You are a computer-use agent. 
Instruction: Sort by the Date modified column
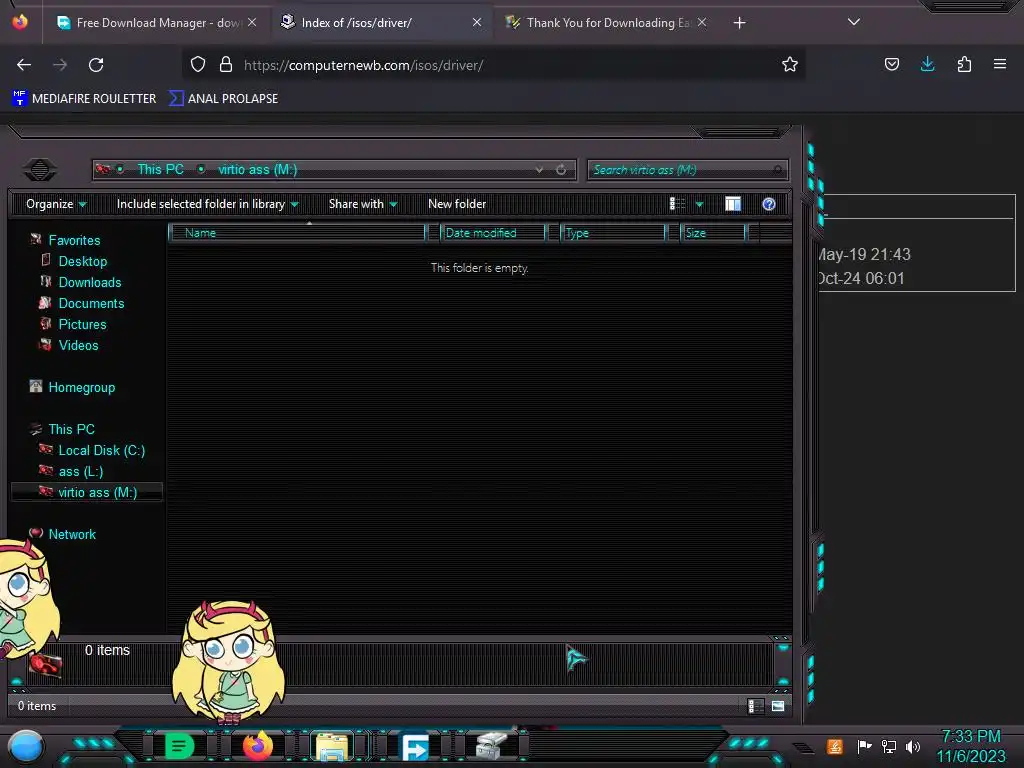pos(493,233)
